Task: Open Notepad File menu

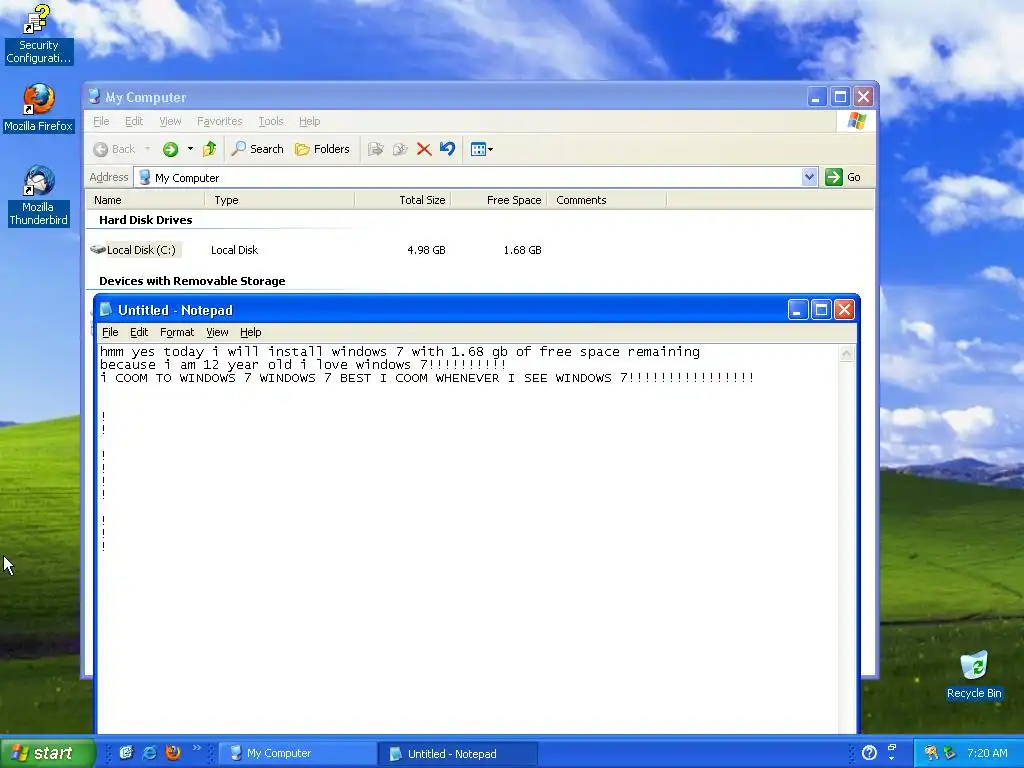Action: (110, 332)
